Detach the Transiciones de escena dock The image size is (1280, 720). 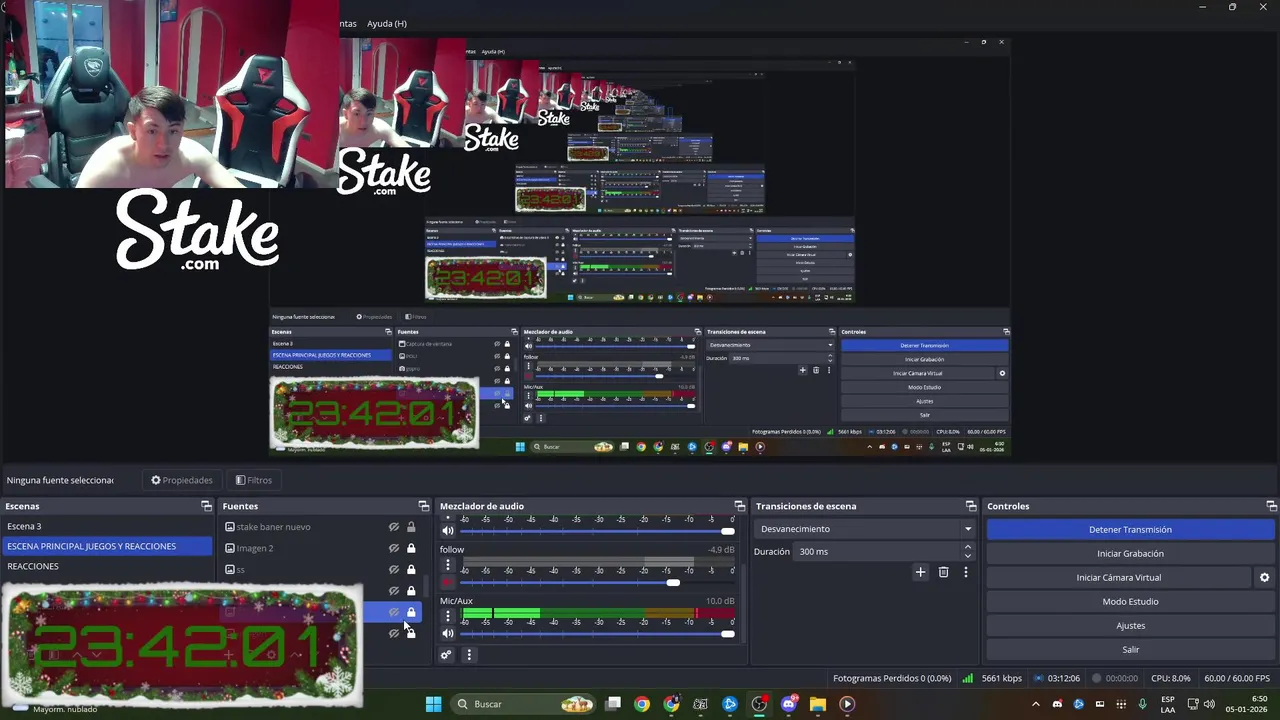(970, 506)
